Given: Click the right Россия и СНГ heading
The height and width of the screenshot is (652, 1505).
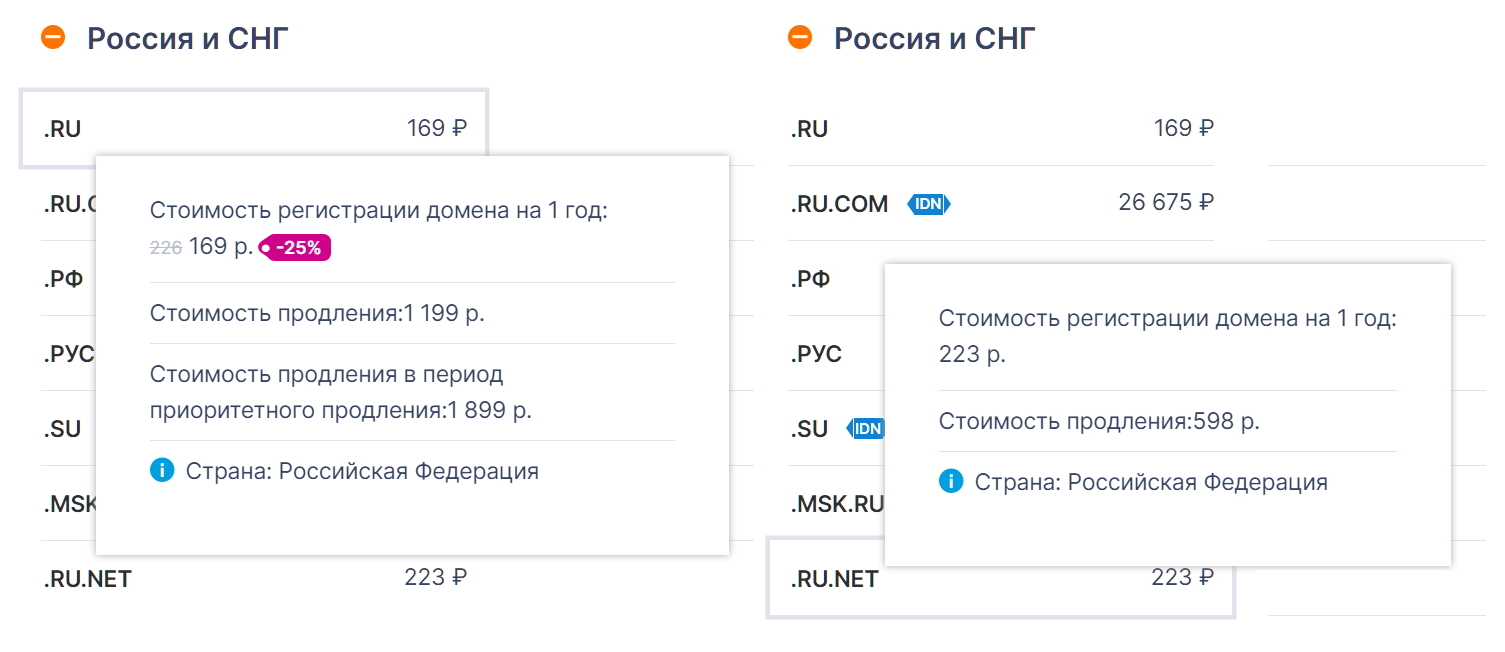Looking at the screenshot, I should coord(935,39).
